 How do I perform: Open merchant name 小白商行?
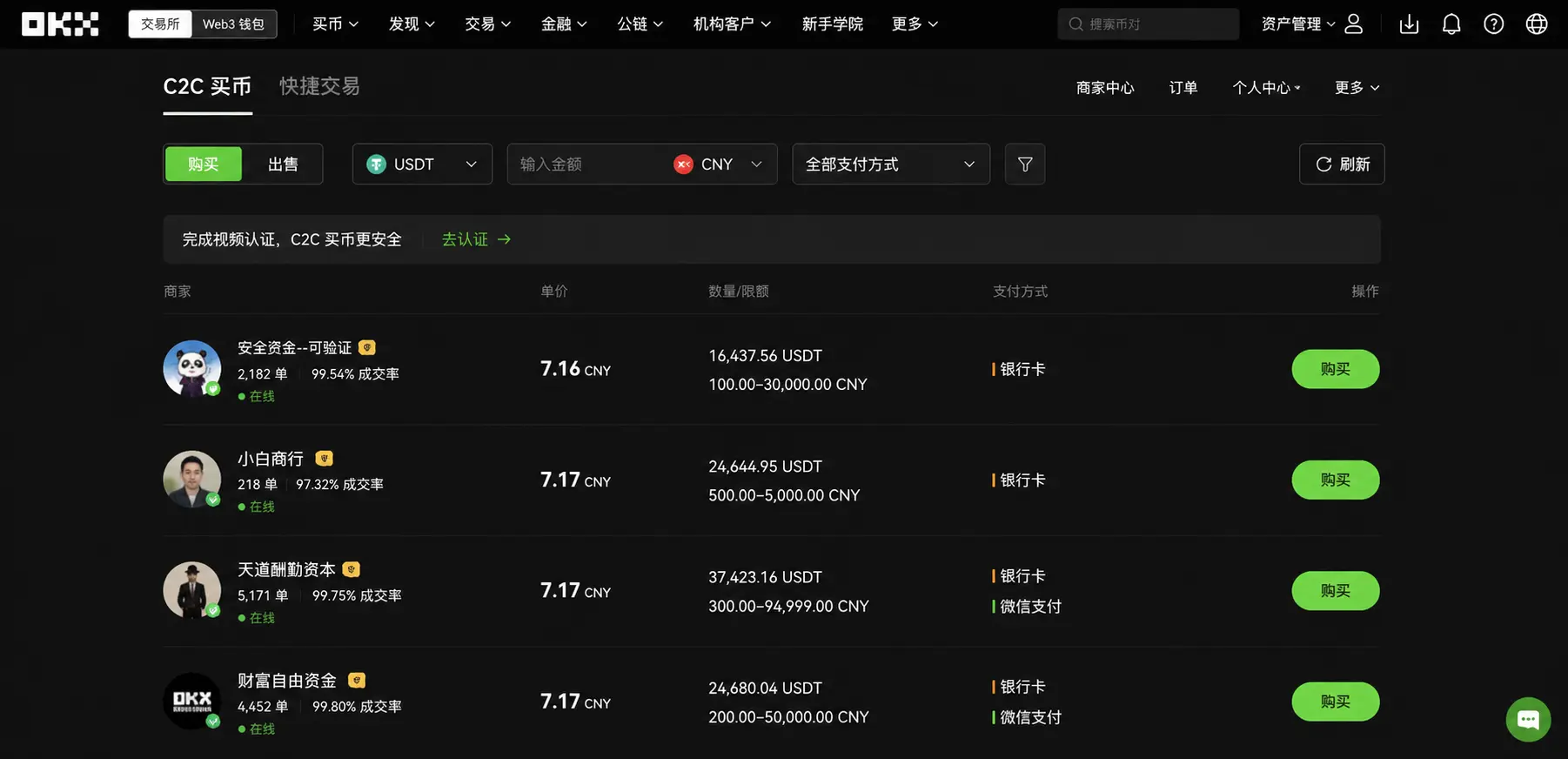271,458
